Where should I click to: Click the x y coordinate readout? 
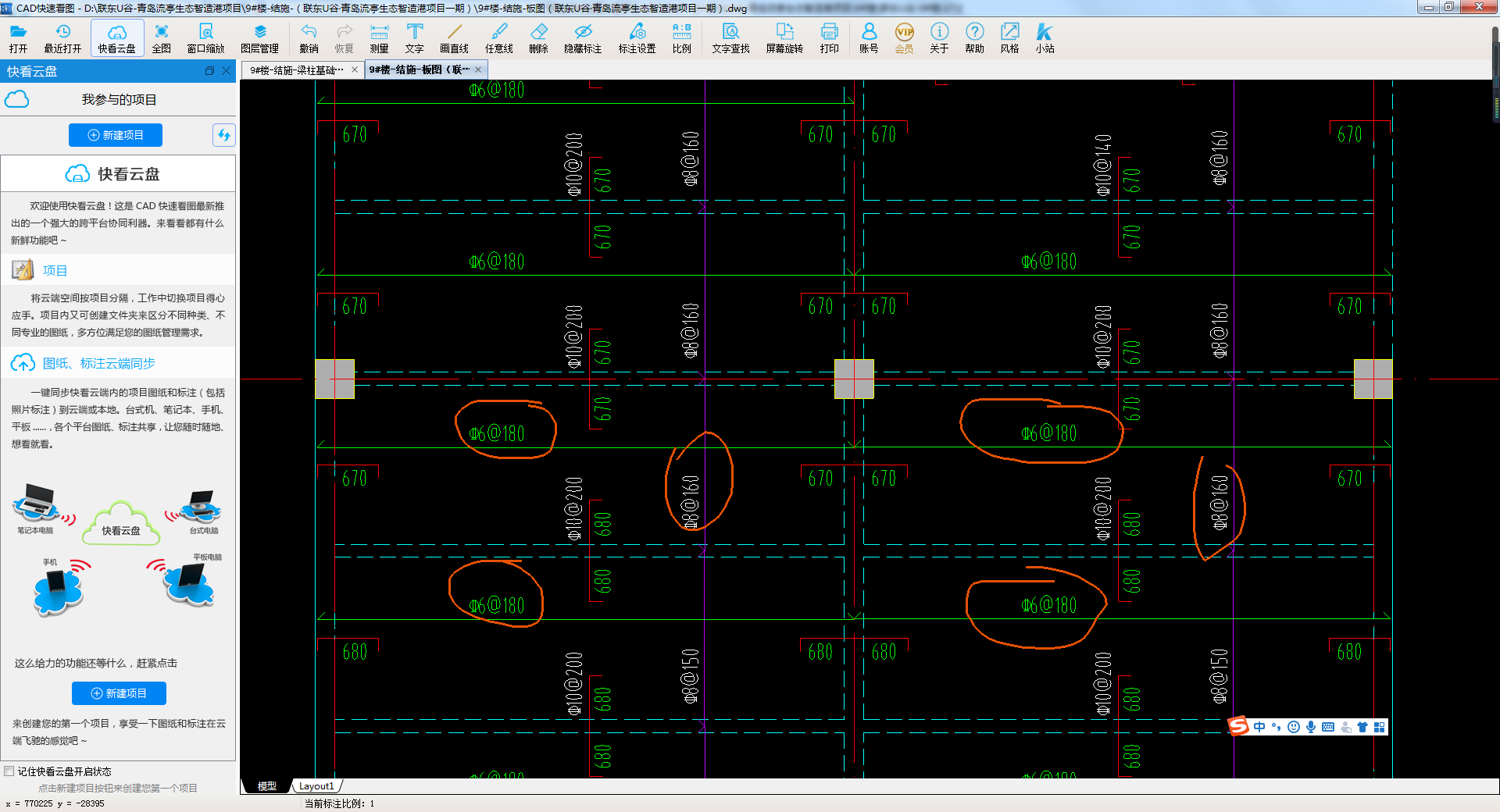(x=55, y=803)
